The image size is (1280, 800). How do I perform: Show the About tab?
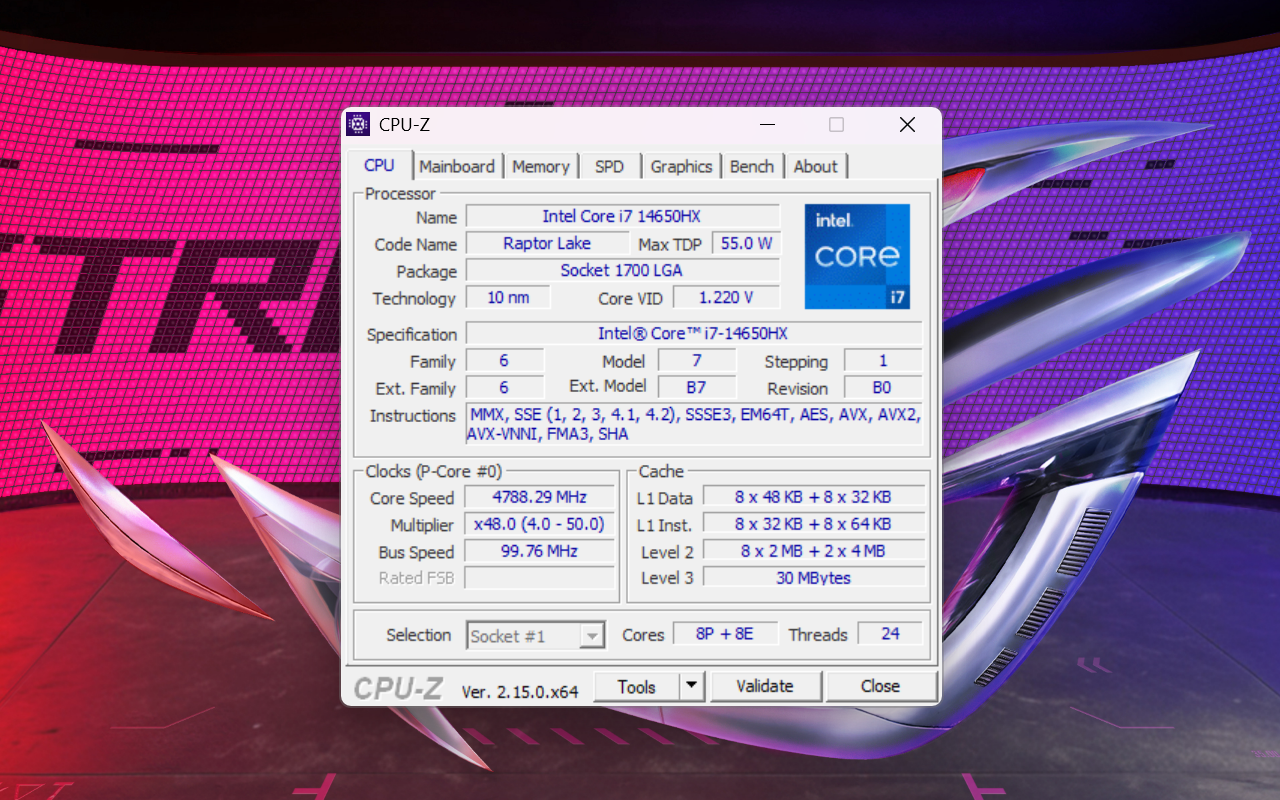point(815,167)
